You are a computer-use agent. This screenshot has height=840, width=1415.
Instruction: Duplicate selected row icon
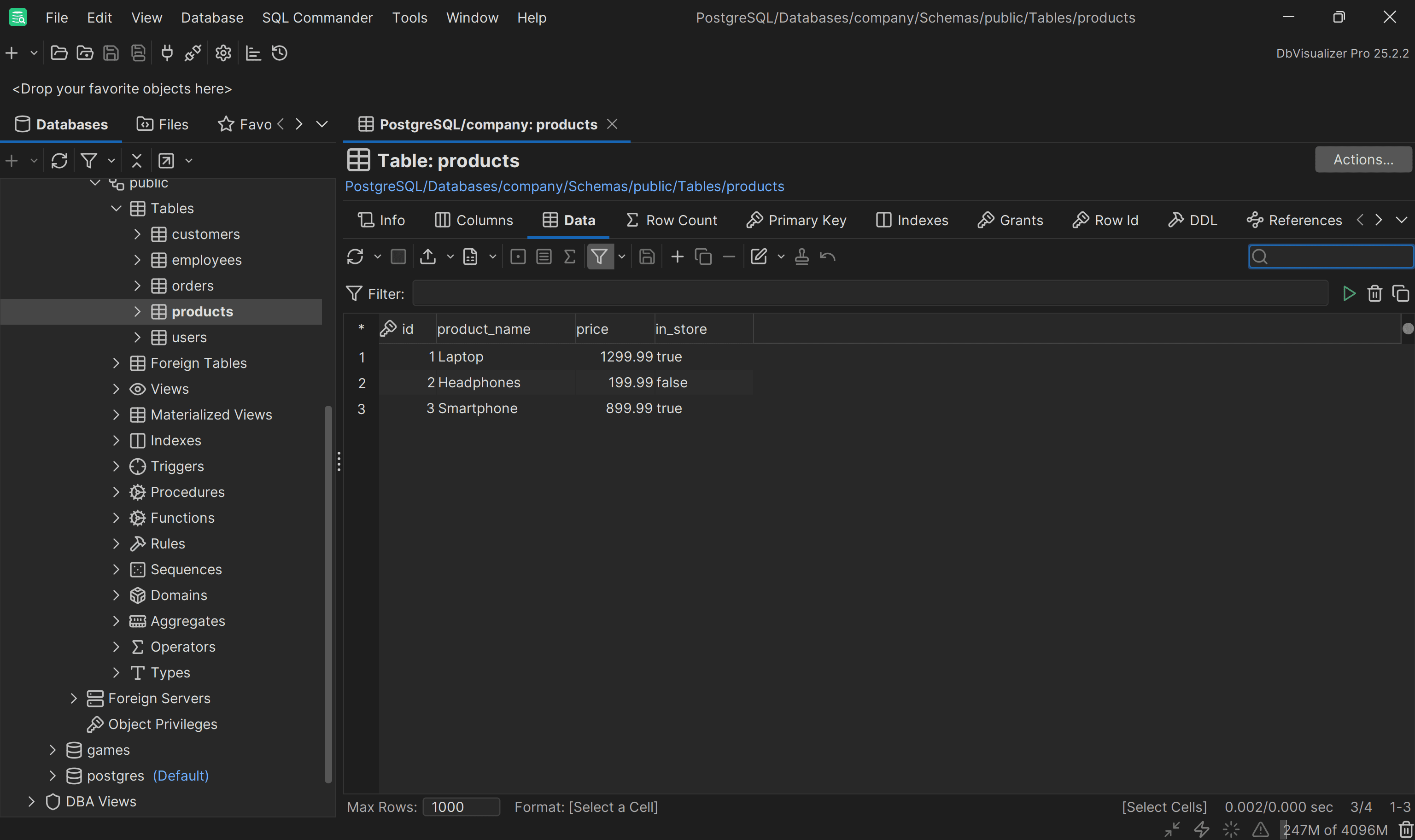click(703, 257)
